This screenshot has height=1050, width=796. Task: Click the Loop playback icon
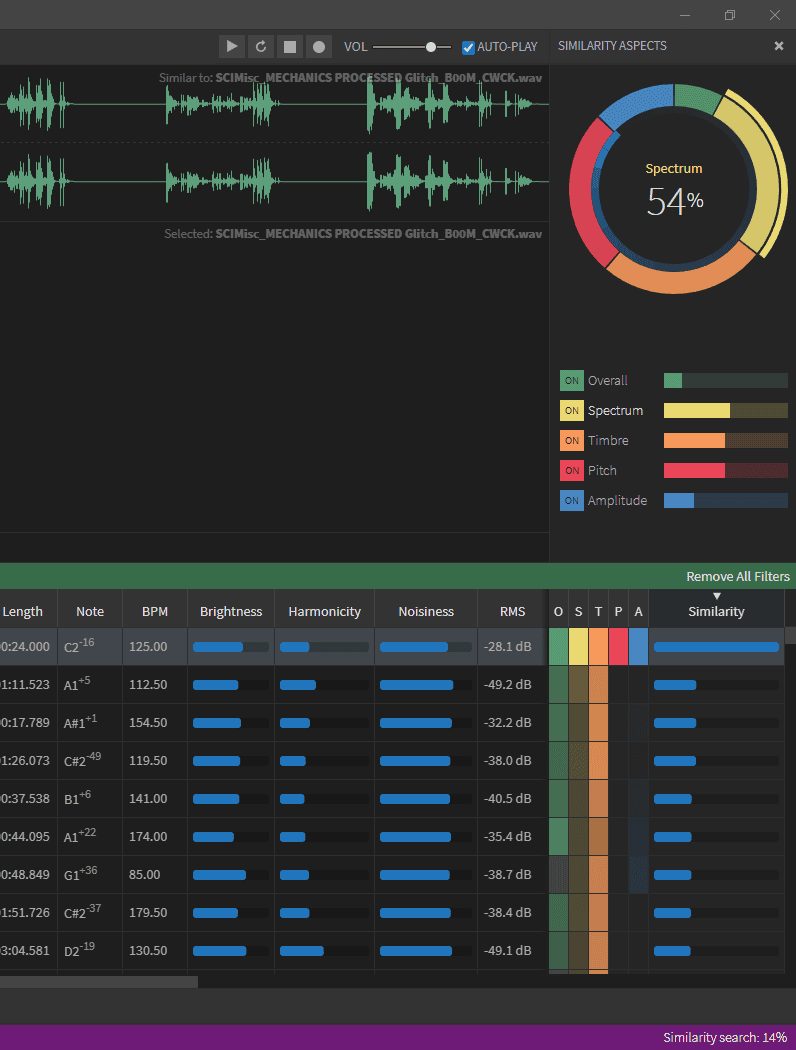point(261,46)
